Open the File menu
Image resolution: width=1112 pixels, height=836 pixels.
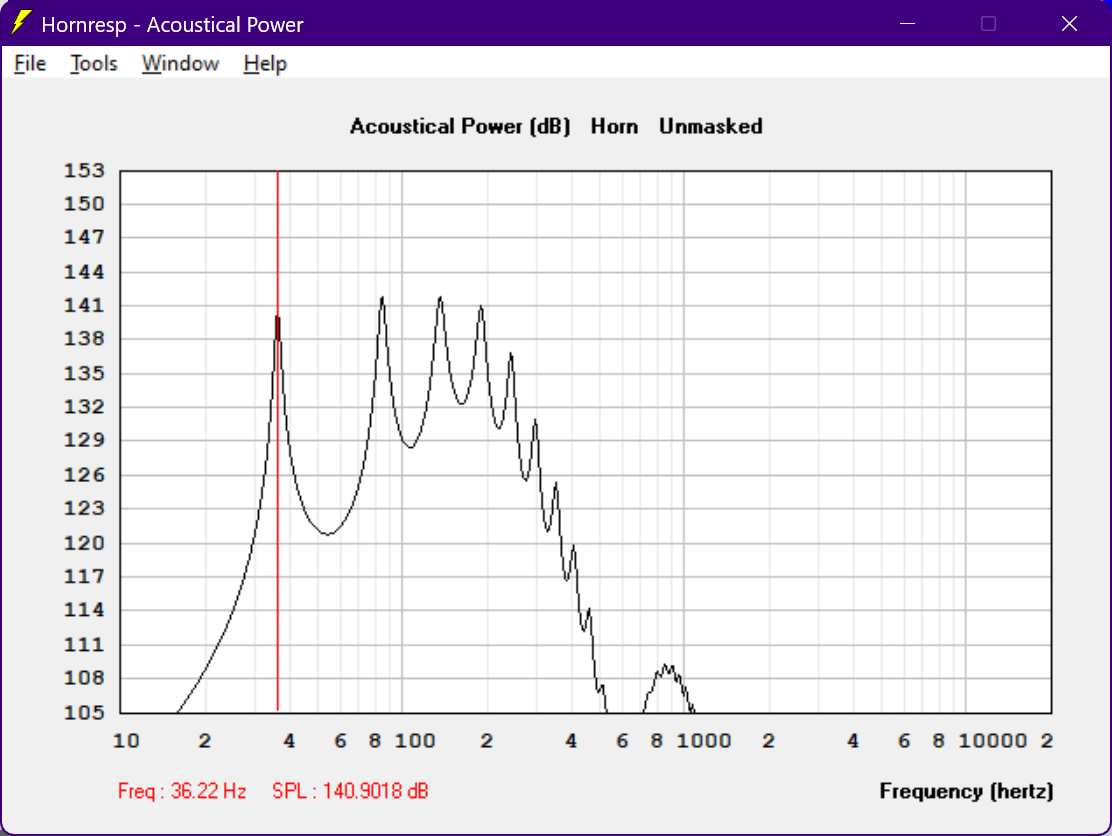(30, 64)
